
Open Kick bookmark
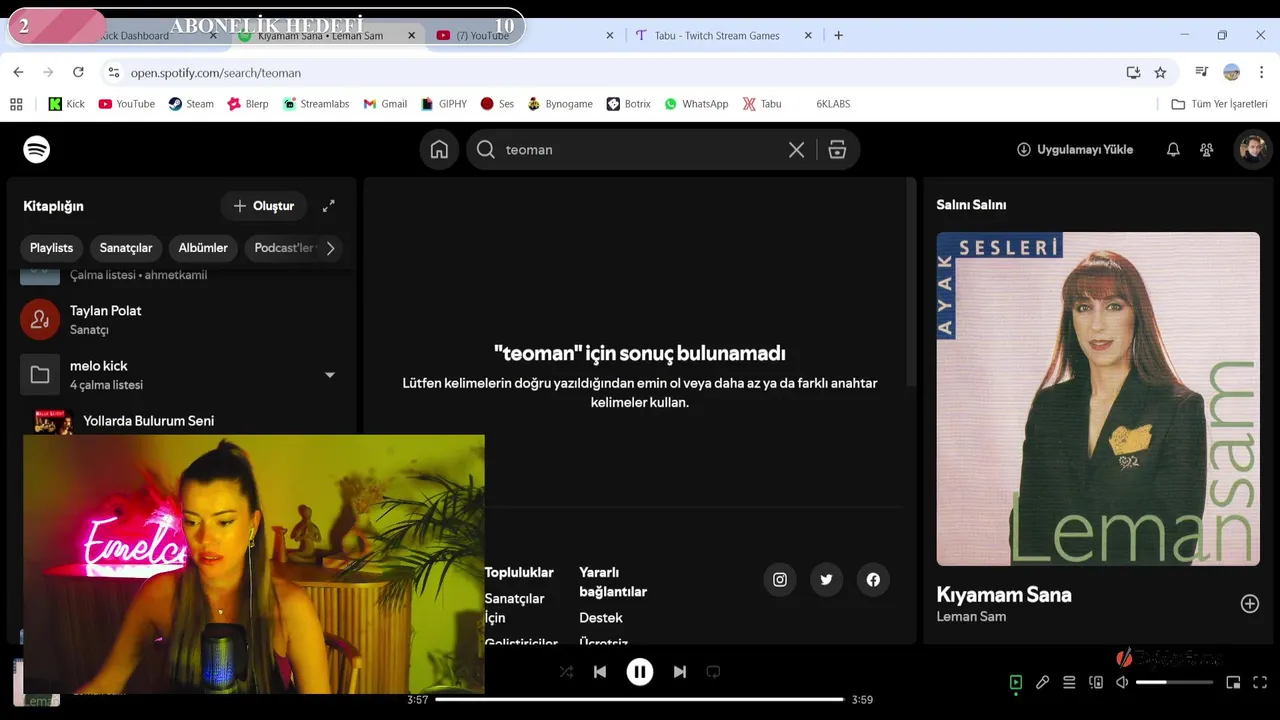click(66, 104)
